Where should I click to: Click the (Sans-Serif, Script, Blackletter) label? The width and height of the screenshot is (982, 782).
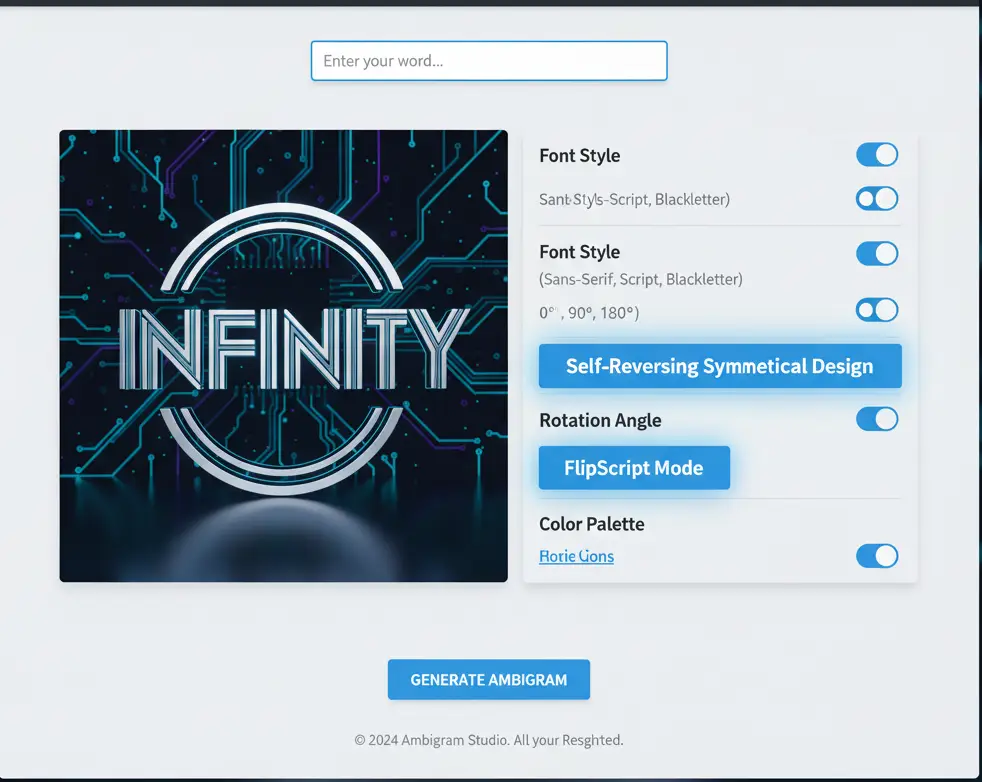[640, 279]
